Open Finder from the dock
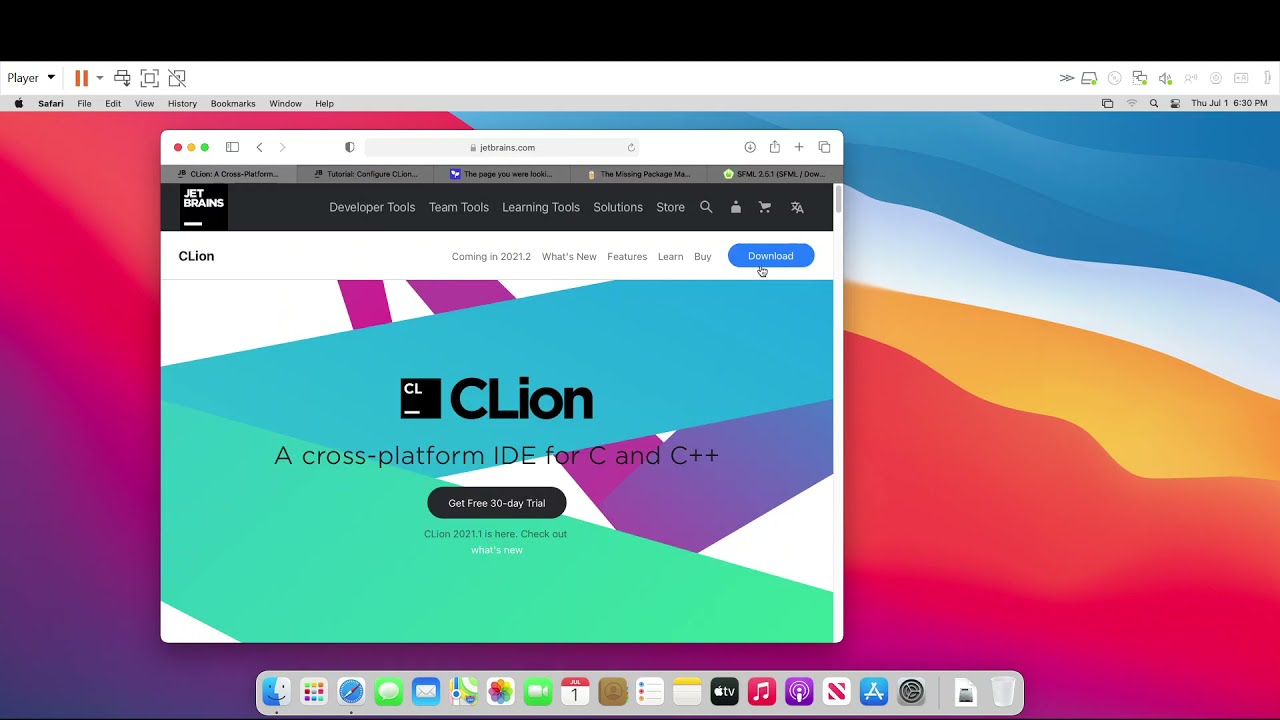The width and height of the screenshot is (1280, 720). point(276,691)
